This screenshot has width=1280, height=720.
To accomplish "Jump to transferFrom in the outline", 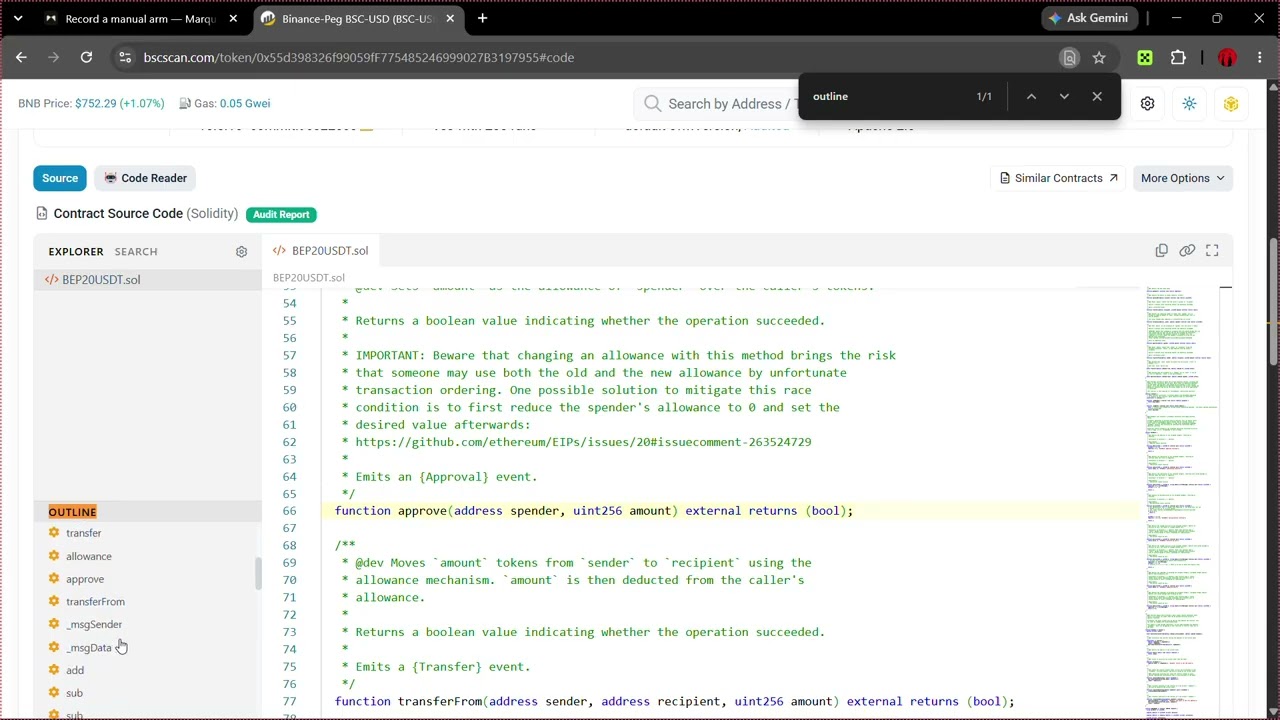I will click(x=96, y=602).
